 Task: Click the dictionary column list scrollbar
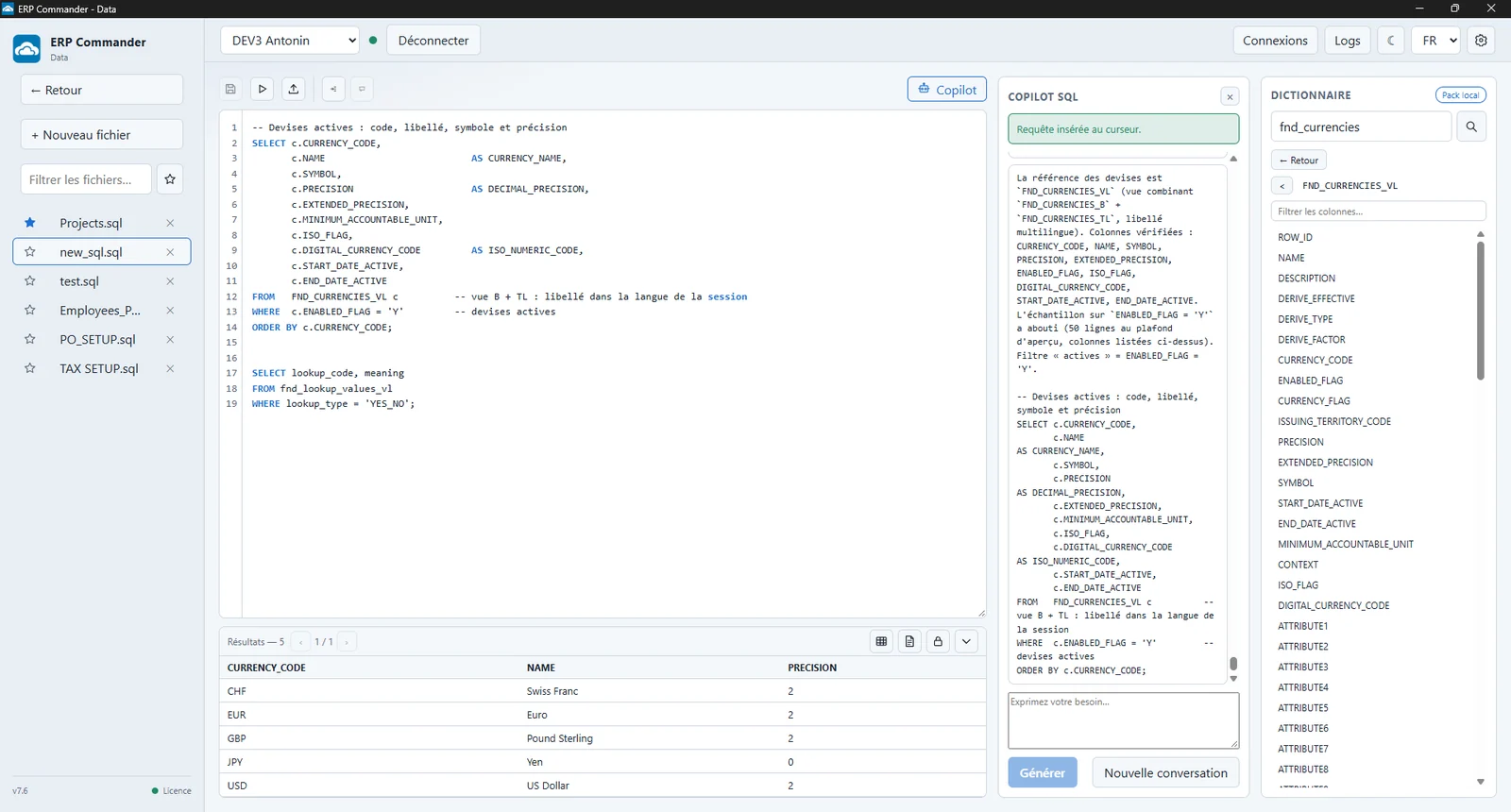point(1480,311)
